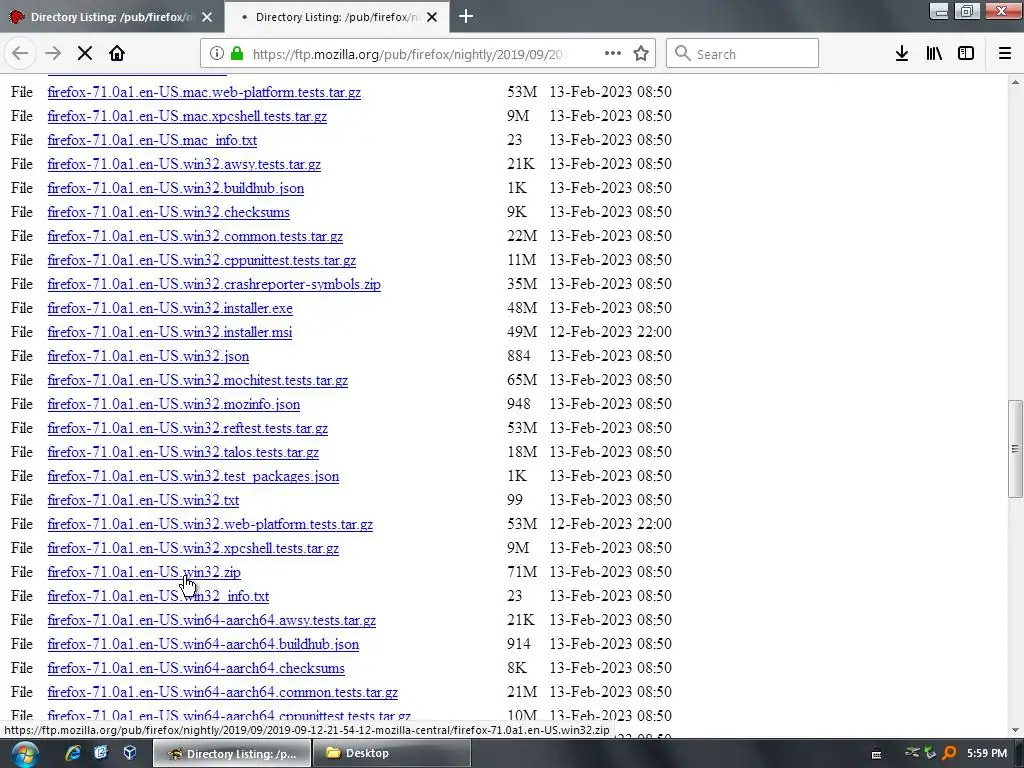Open the VirtualBox cube taskbar icon
1024x768 pixels.
130,753
